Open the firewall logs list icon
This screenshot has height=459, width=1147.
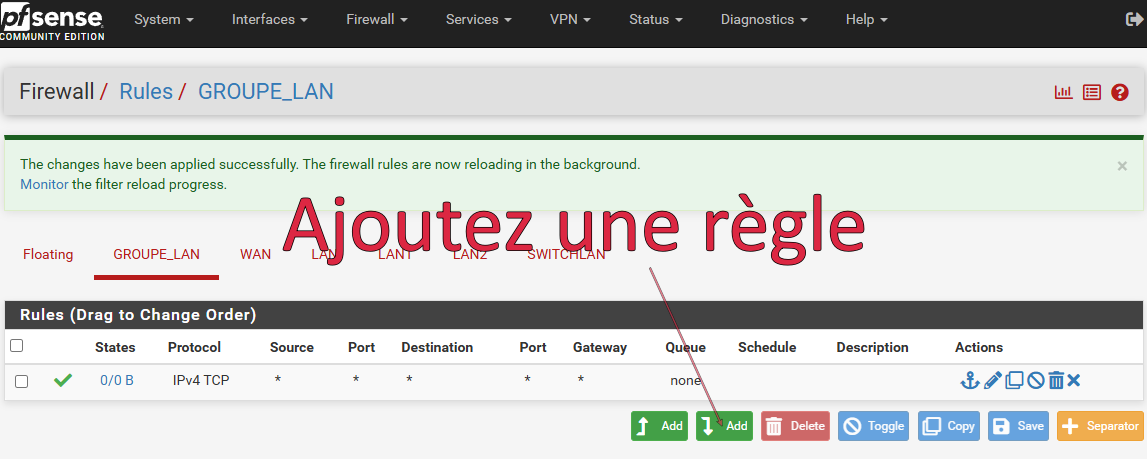tap(1092, 92)
